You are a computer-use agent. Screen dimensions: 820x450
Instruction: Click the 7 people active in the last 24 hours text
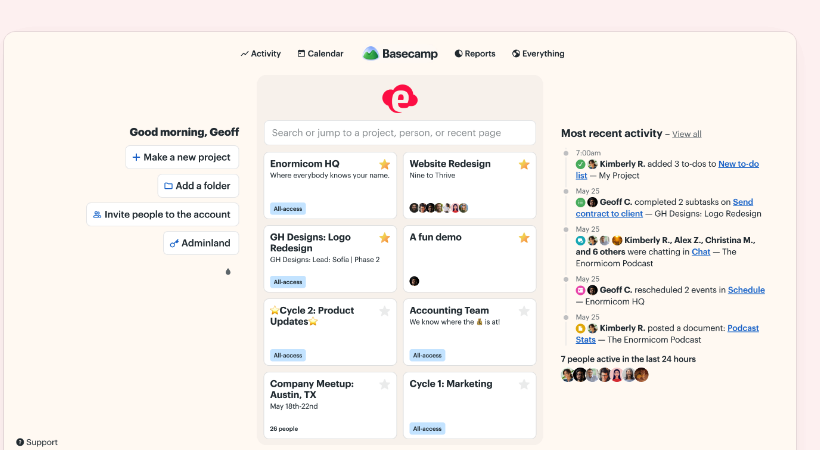pos(628,359)
